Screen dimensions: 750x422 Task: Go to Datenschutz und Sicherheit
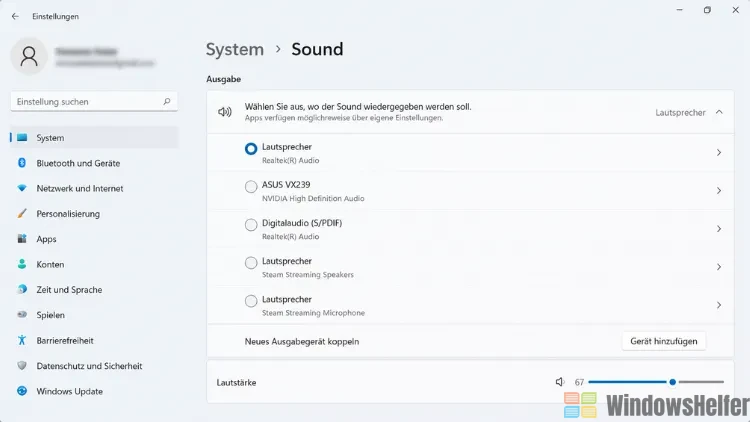click(x=94, y=366)
